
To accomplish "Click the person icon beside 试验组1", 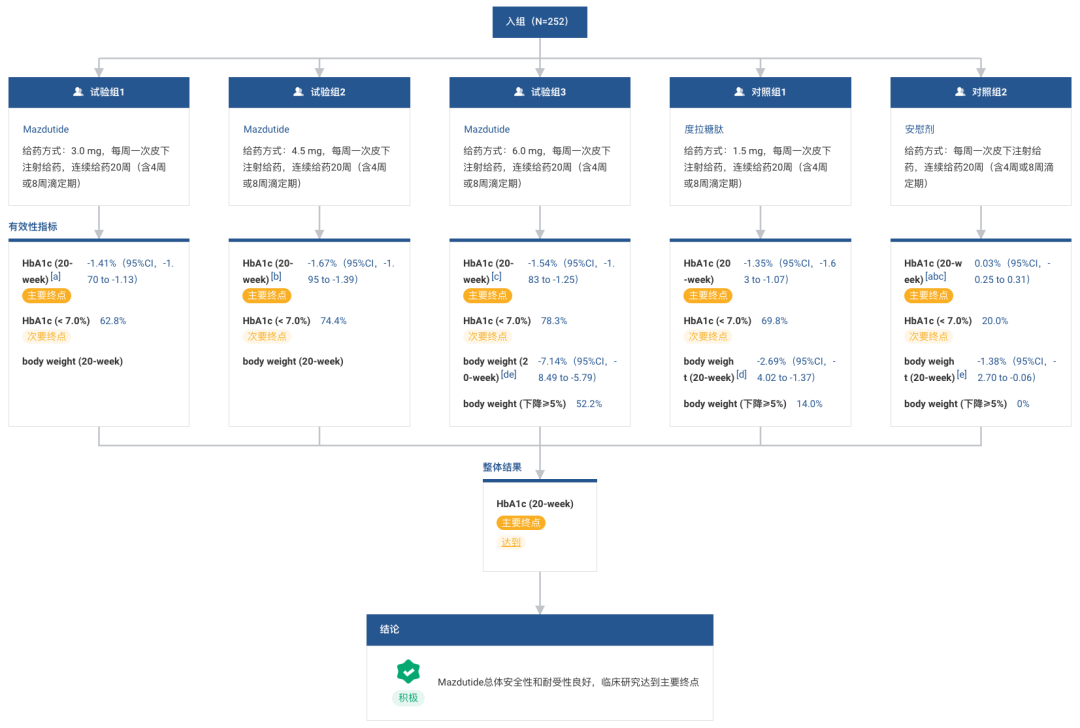I will pos(79,92).
